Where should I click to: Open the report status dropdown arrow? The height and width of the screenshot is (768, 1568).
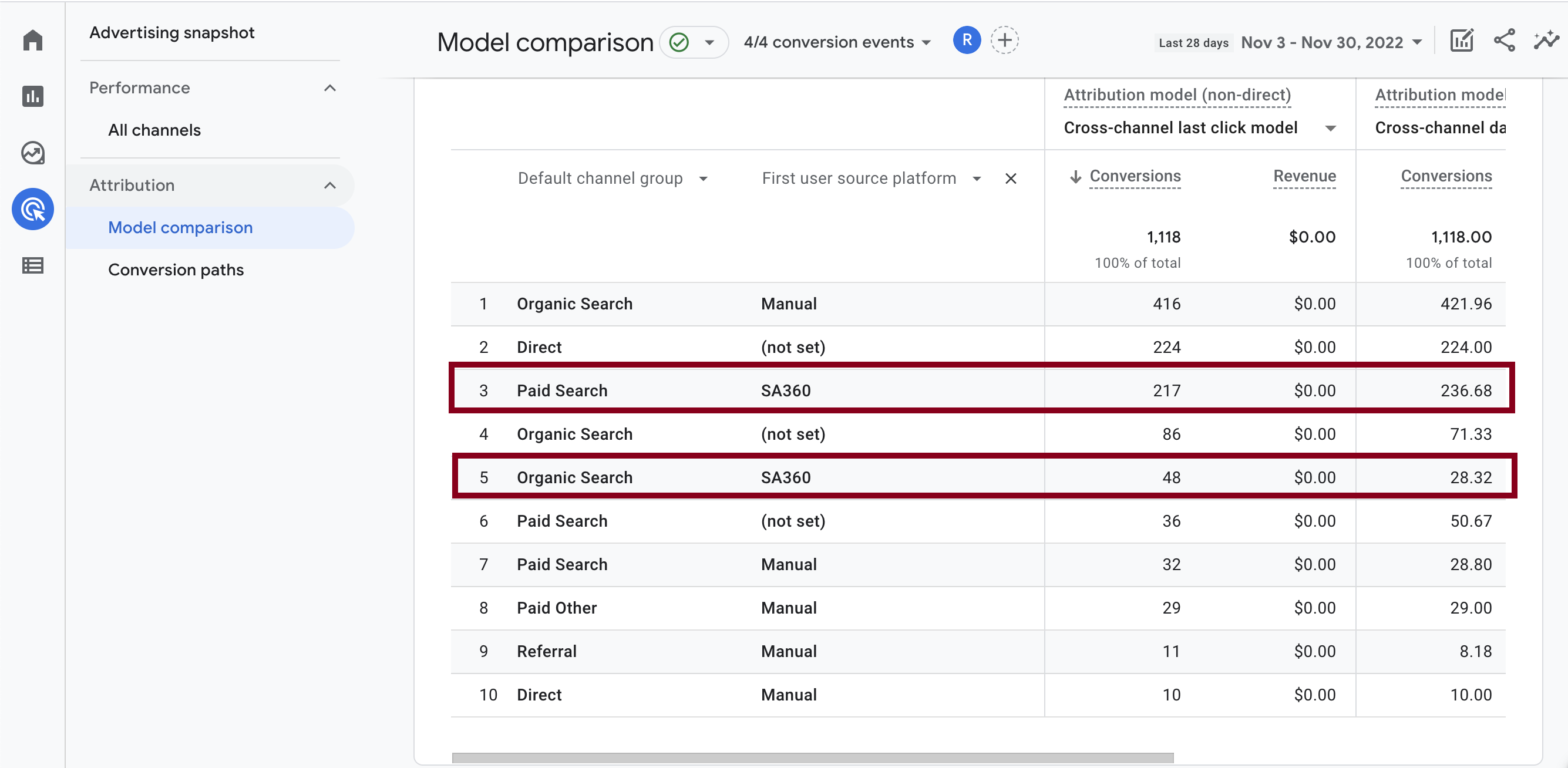click(709, 43)
